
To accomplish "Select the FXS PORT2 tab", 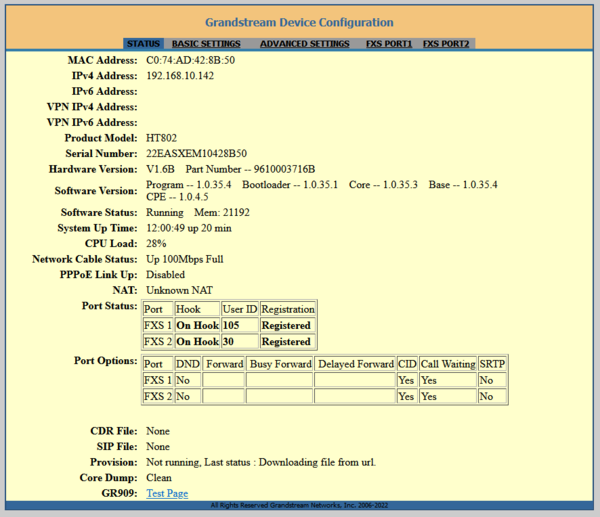I will pos(446,44).
